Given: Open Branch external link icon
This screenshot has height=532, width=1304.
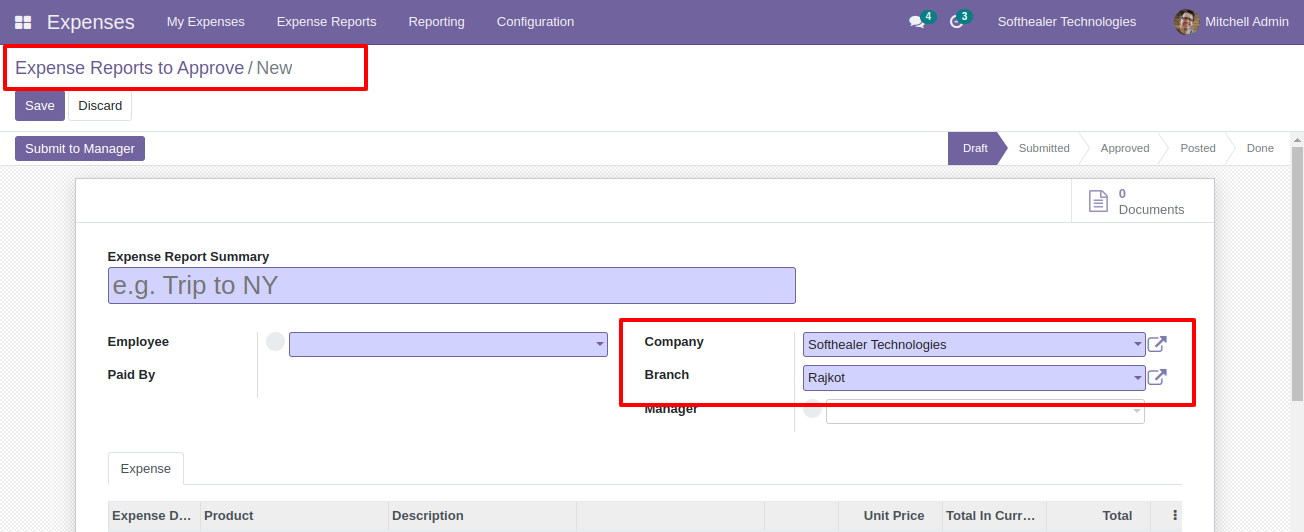Looking at the screenshot, I should click(1157, 377).
